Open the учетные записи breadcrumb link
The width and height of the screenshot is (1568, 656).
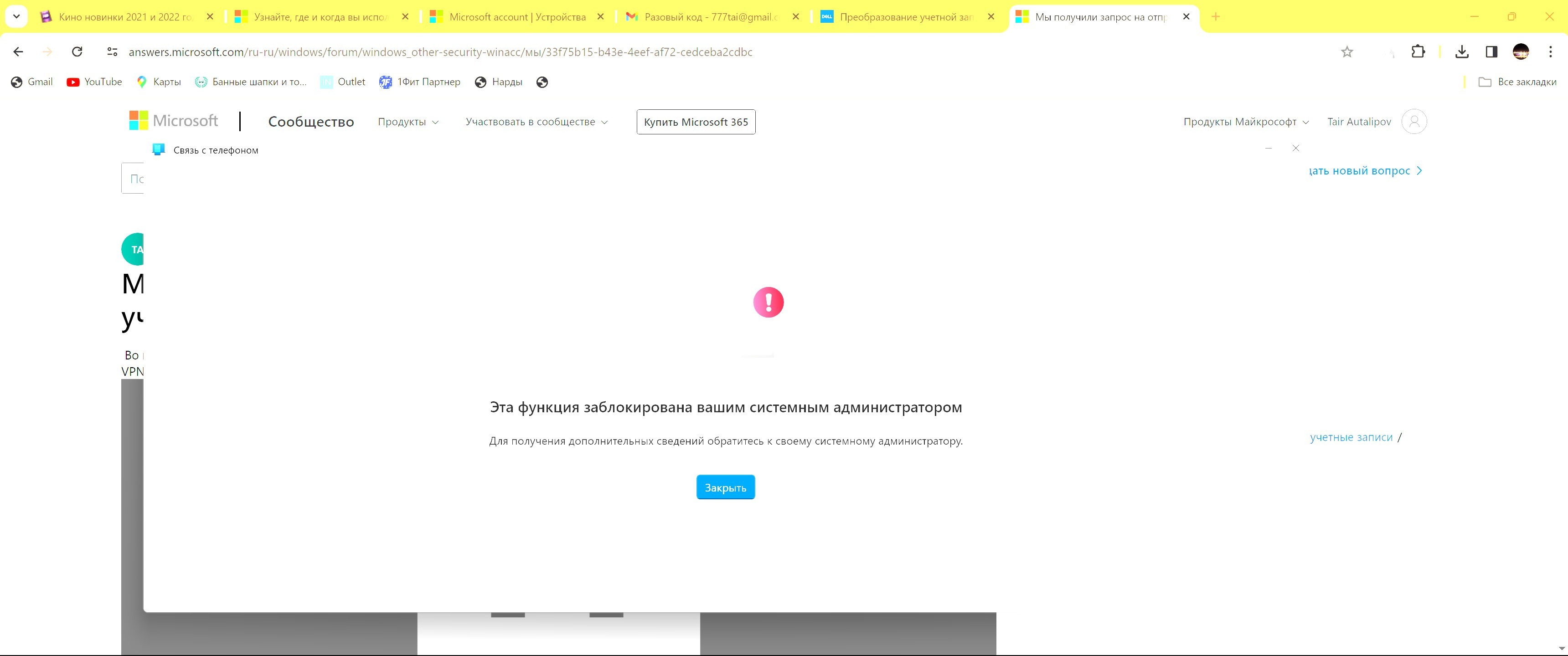pos(1351,437)
